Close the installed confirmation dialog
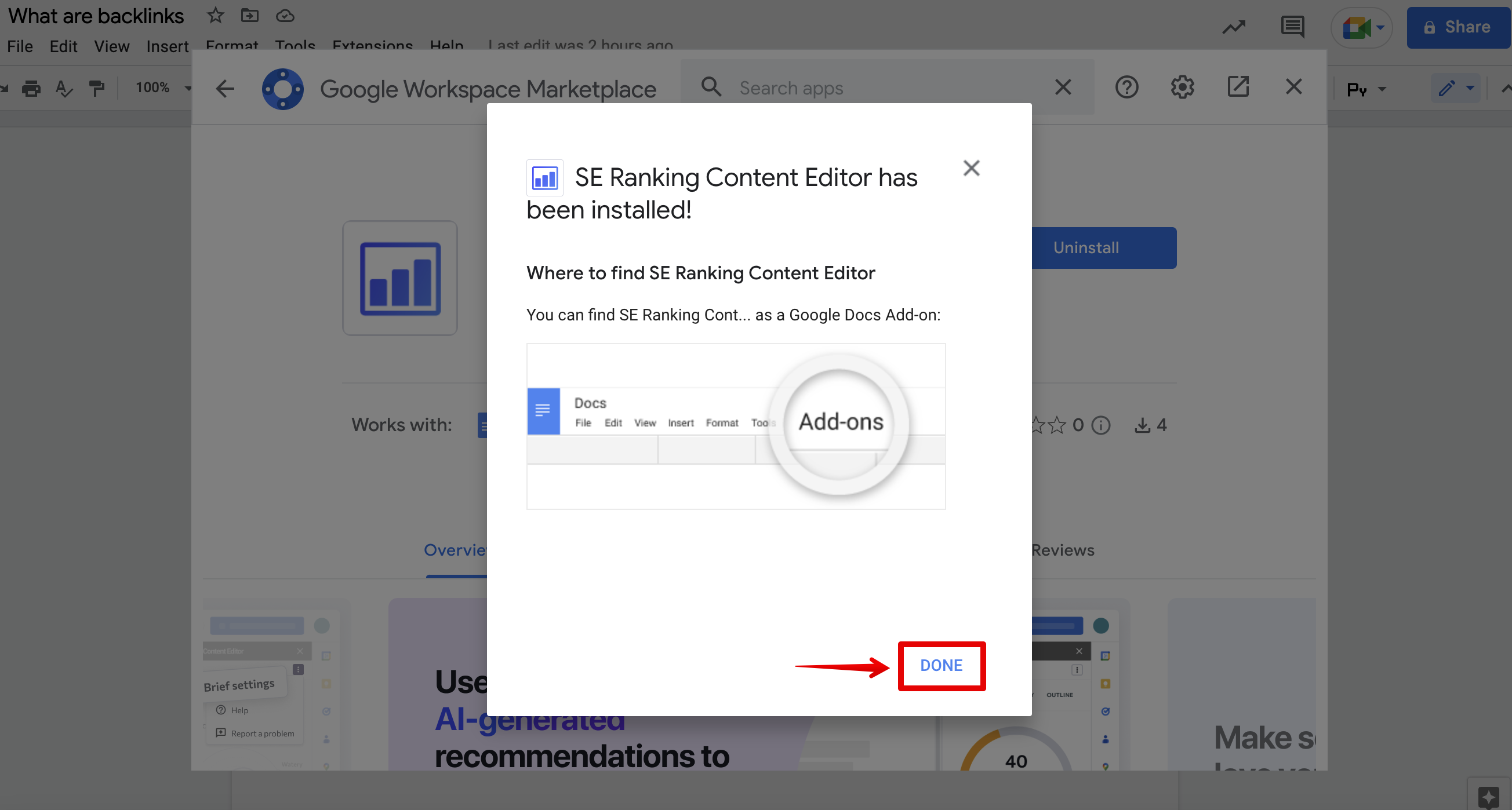Viewport: 1512px width, 810px height. point(971,169)
